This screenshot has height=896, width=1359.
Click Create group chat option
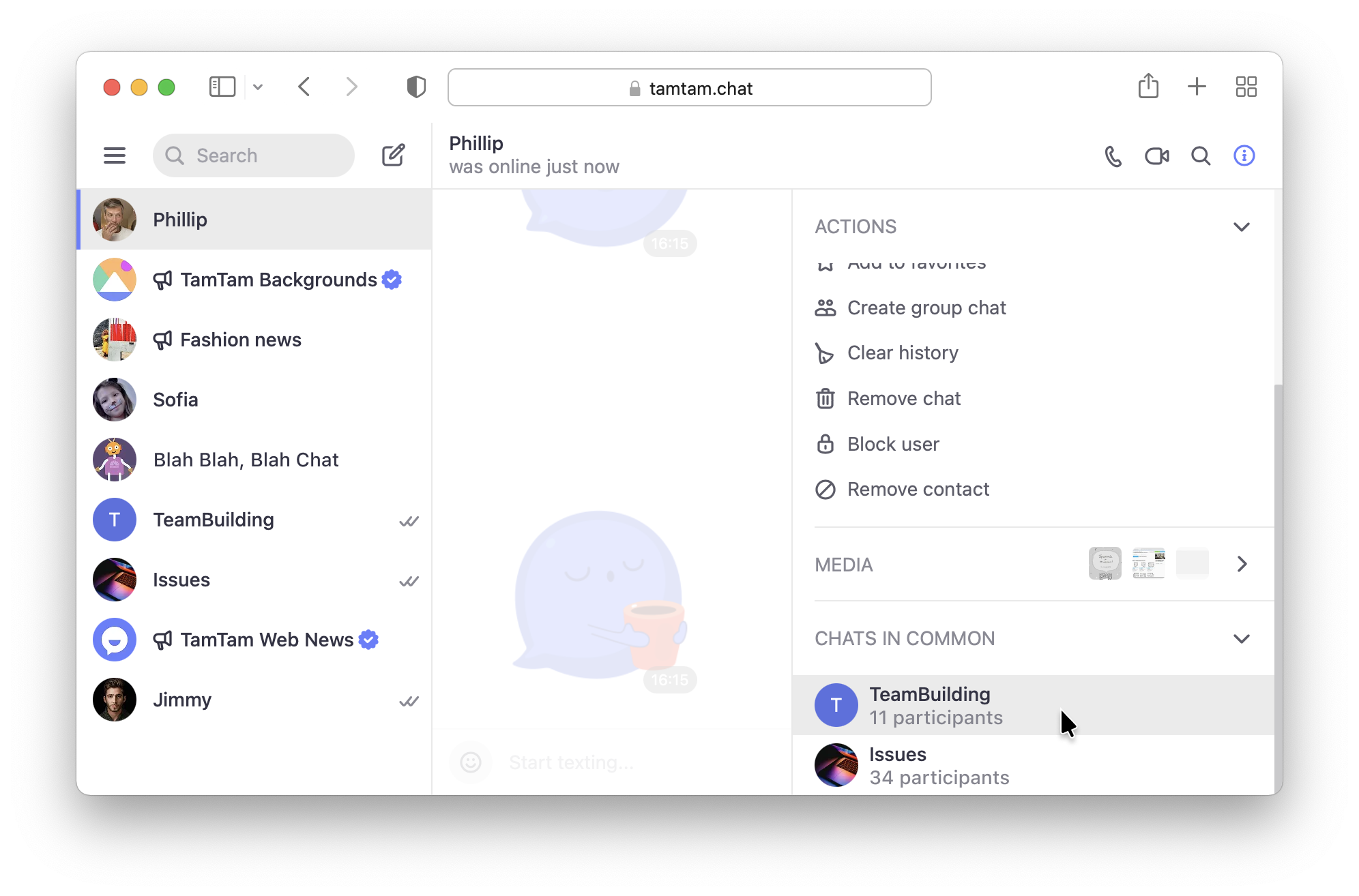coord(924,307)
